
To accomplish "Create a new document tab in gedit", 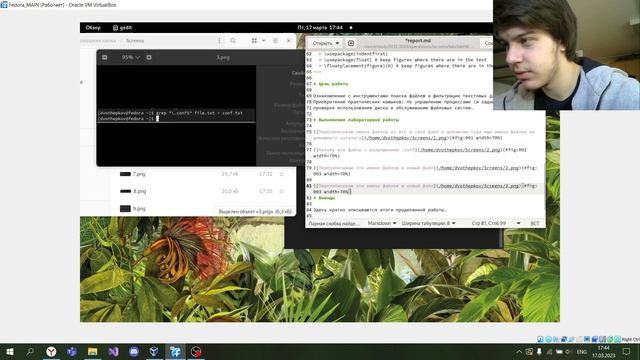I will [x=351, y=43].
